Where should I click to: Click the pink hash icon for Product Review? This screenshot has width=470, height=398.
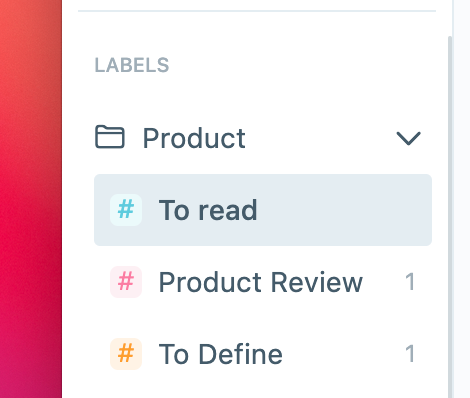[x=126, y=282]
